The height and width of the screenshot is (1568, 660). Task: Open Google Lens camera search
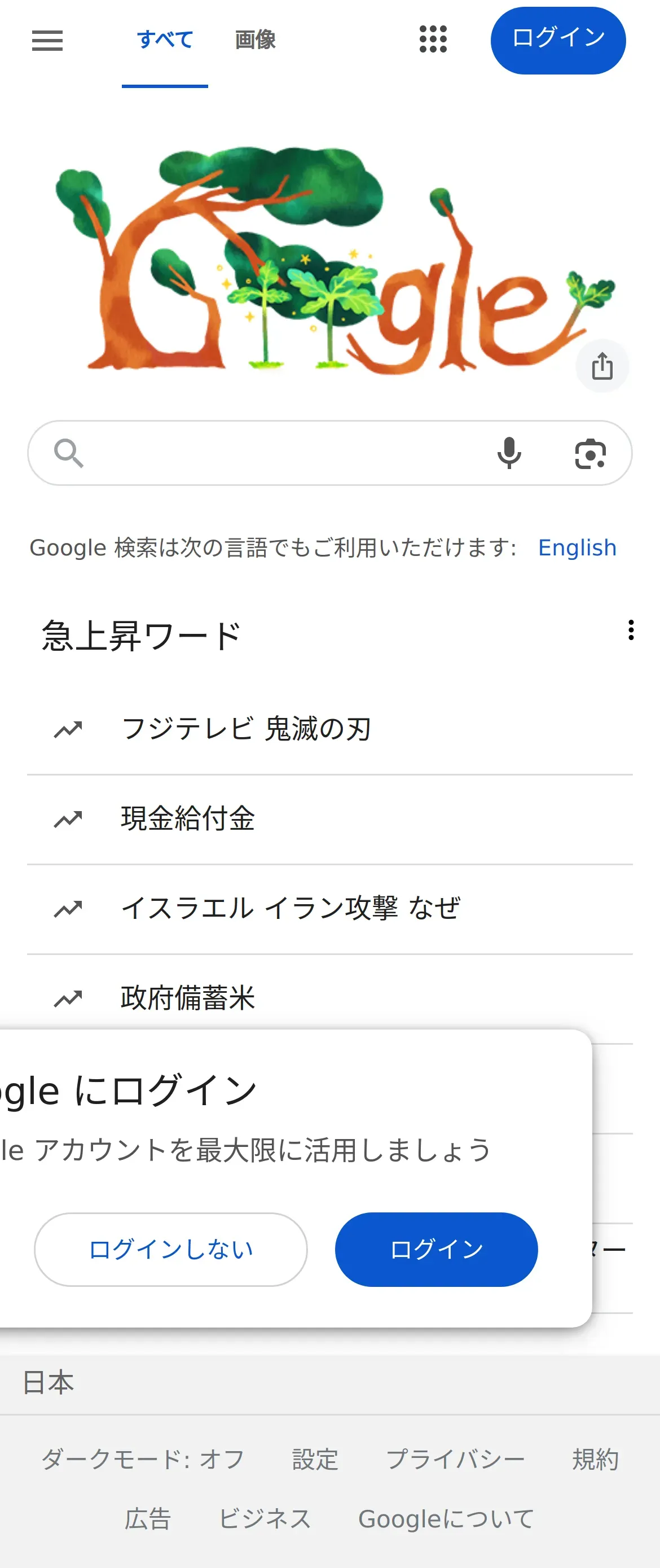[x=590, y=454]
